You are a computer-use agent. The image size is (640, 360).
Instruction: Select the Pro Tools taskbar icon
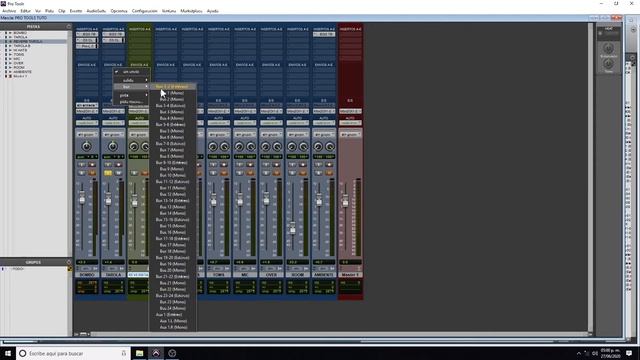point(156,353)
